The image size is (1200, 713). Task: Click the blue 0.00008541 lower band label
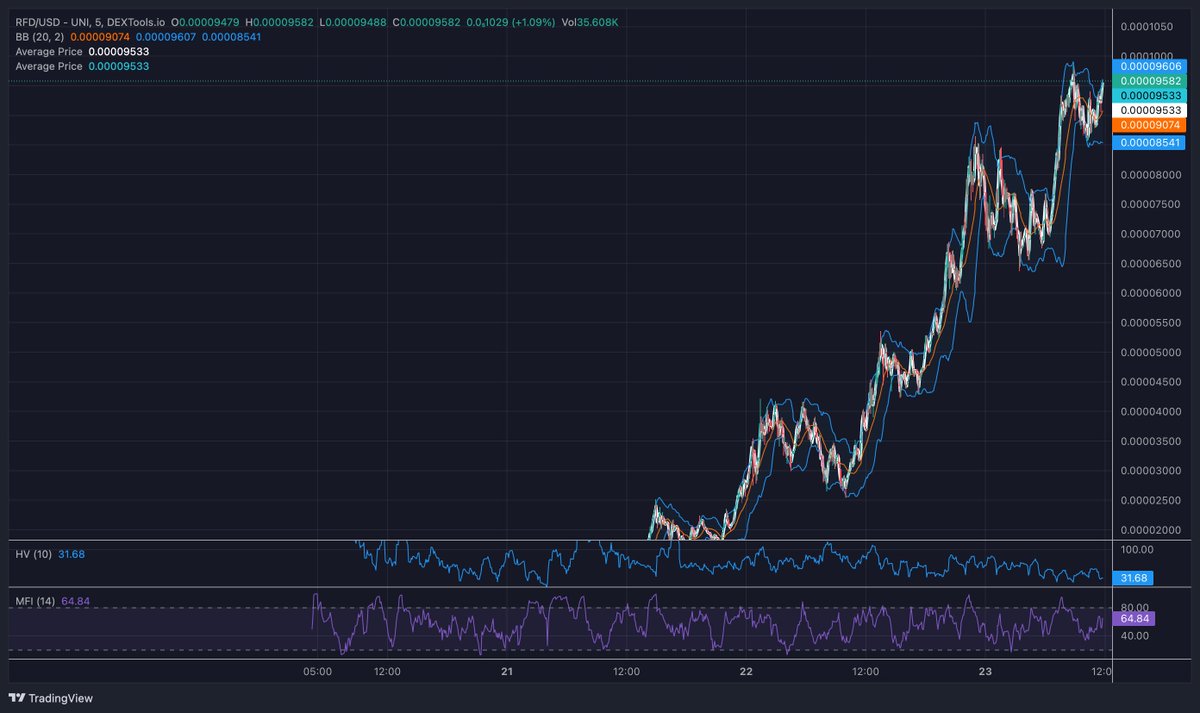tap(1150, 143)
